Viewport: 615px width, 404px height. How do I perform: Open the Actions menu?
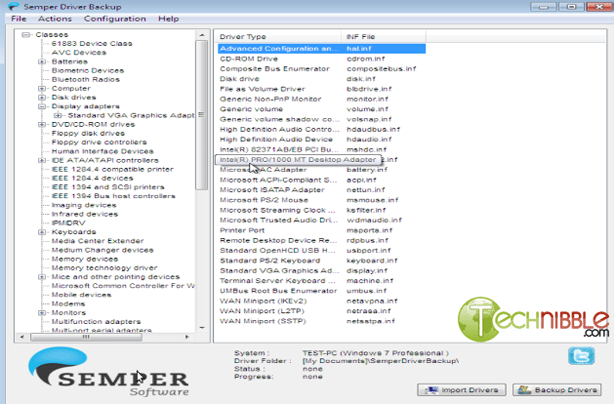(55, 19)
